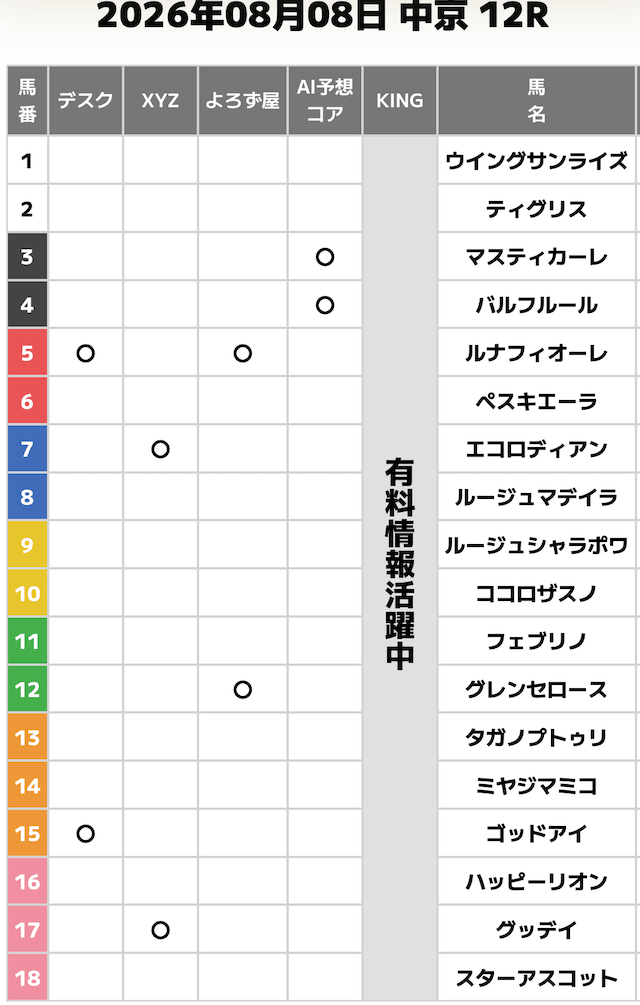Open horse name ウイングサンライズ
This screenshot has height=1005, width=640.
click(x=536, y=160)
